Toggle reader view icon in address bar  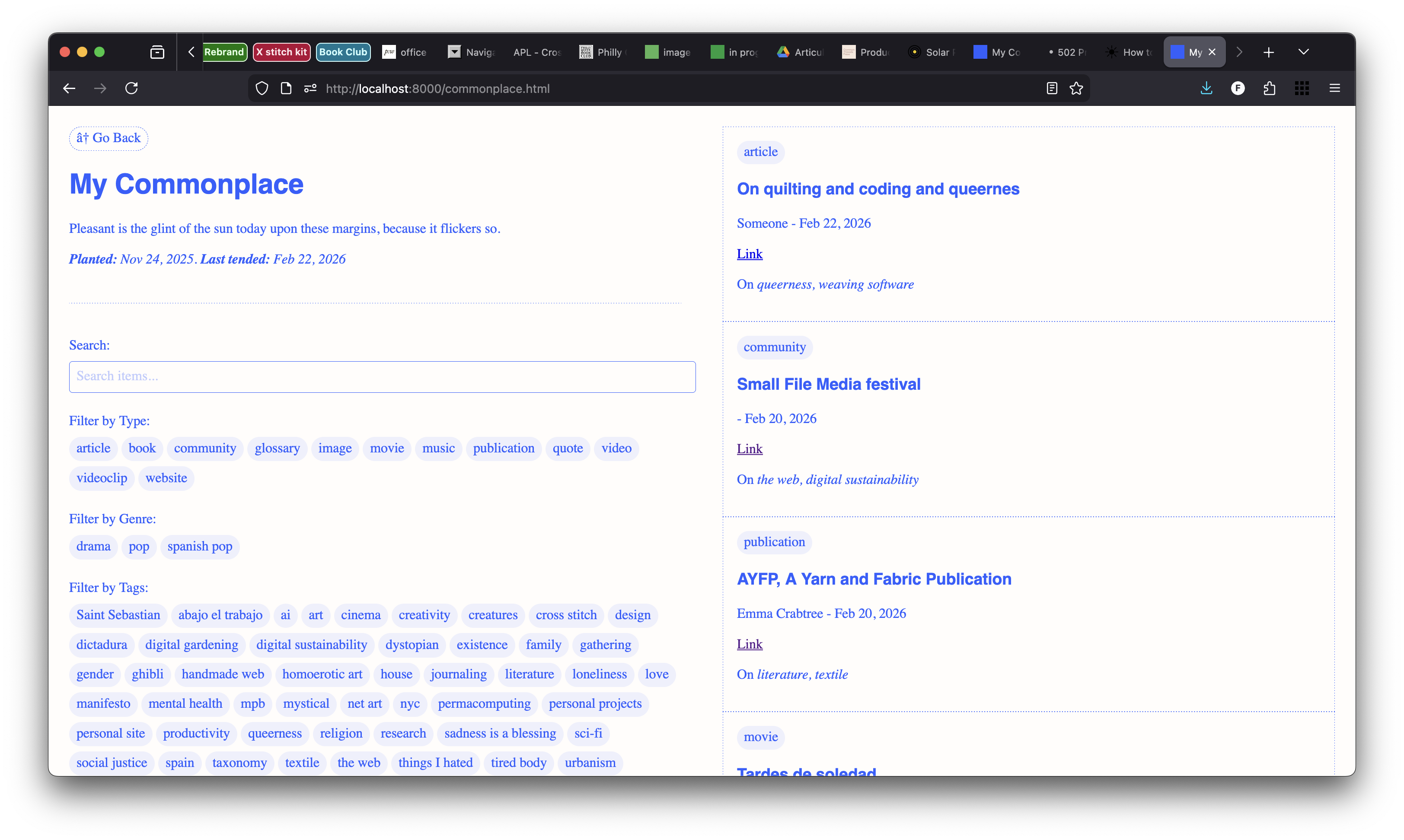click(1052, 88)
